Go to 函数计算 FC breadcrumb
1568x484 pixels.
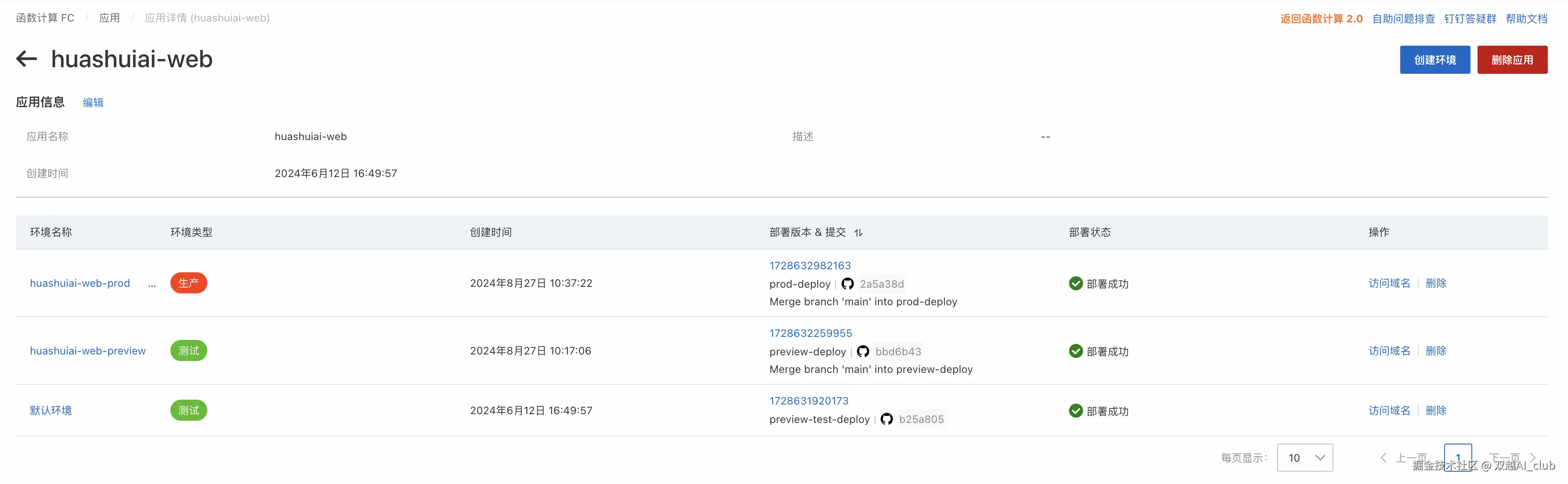tap(45, 18)
